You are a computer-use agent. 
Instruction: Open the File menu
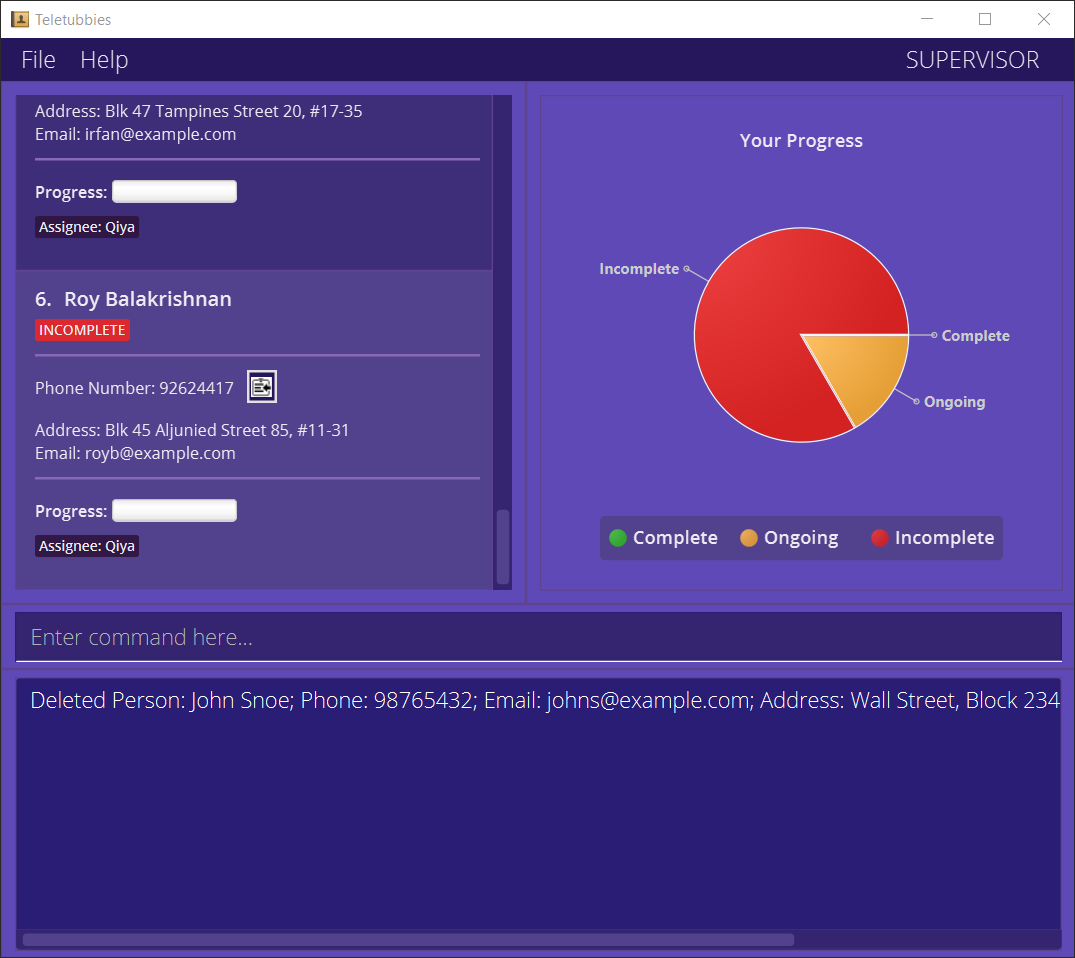[x=38, y=60]
